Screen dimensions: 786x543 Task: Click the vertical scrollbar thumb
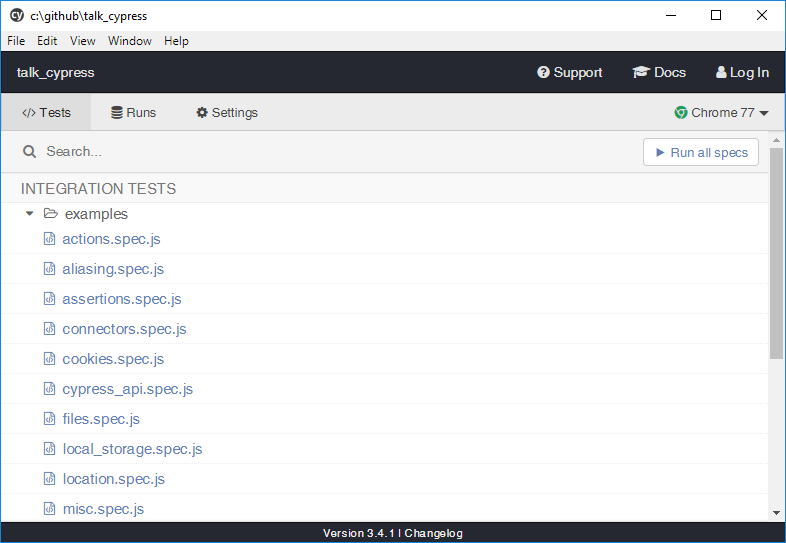click(776, 253)
